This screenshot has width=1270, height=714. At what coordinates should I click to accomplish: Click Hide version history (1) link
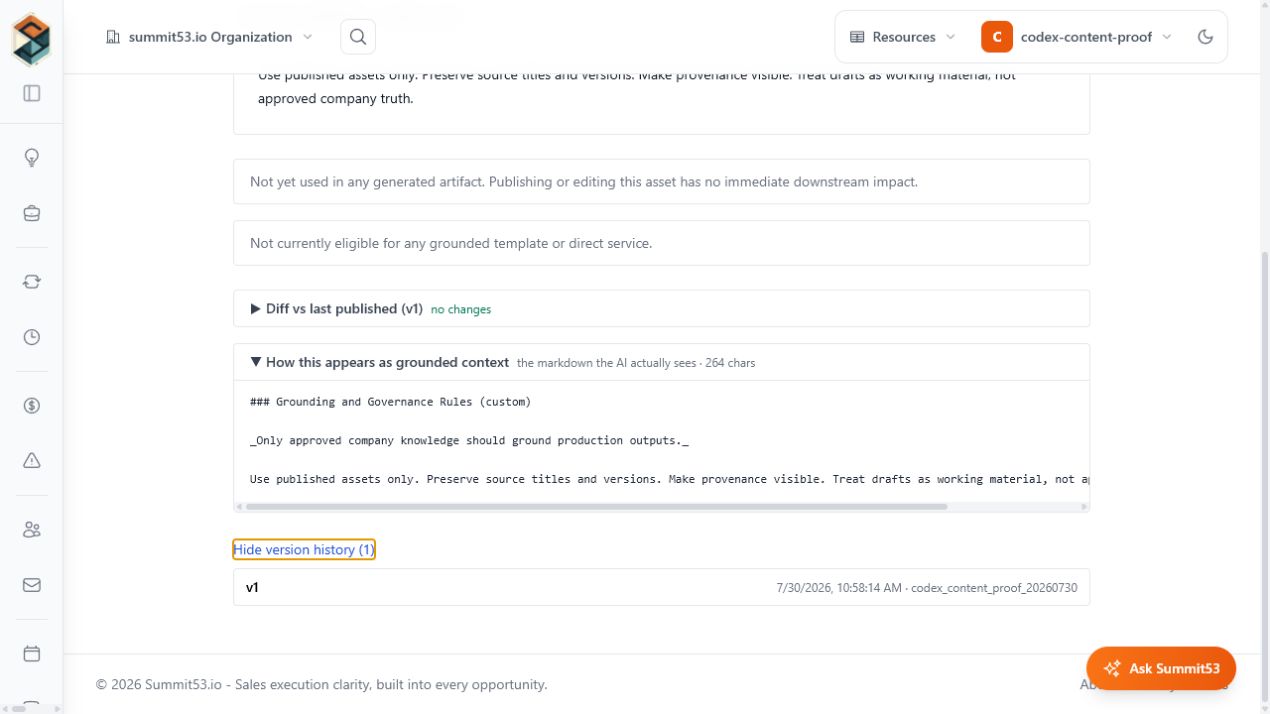(304, 549)
